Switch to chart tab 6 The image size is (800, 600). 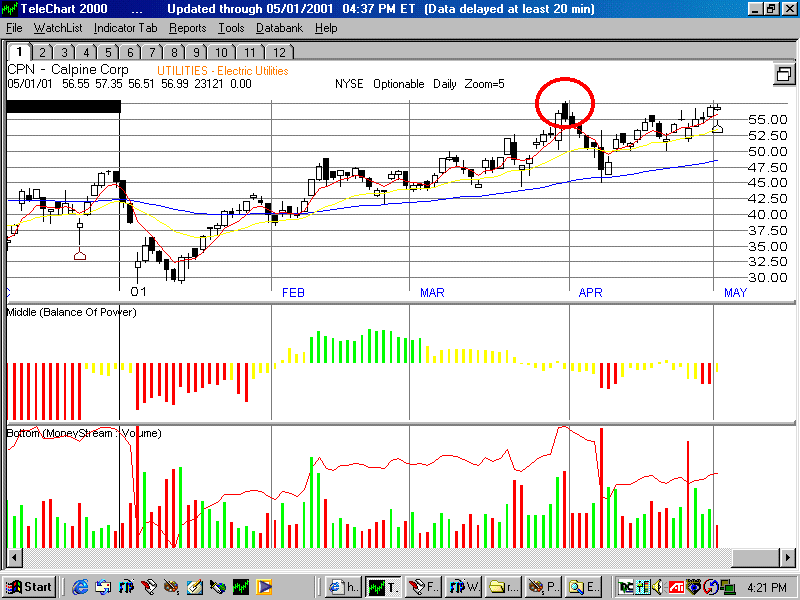[x=131, y=53]
